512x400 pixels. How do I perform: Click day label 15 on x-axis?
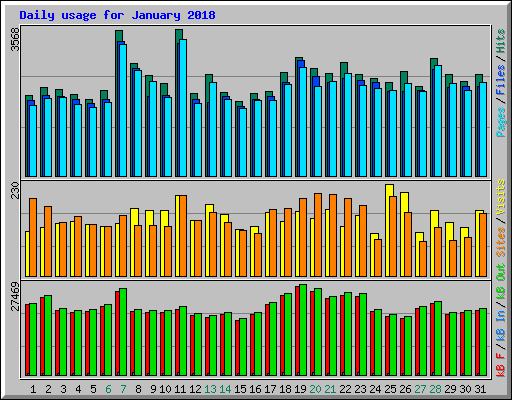(x=240, y=389)
